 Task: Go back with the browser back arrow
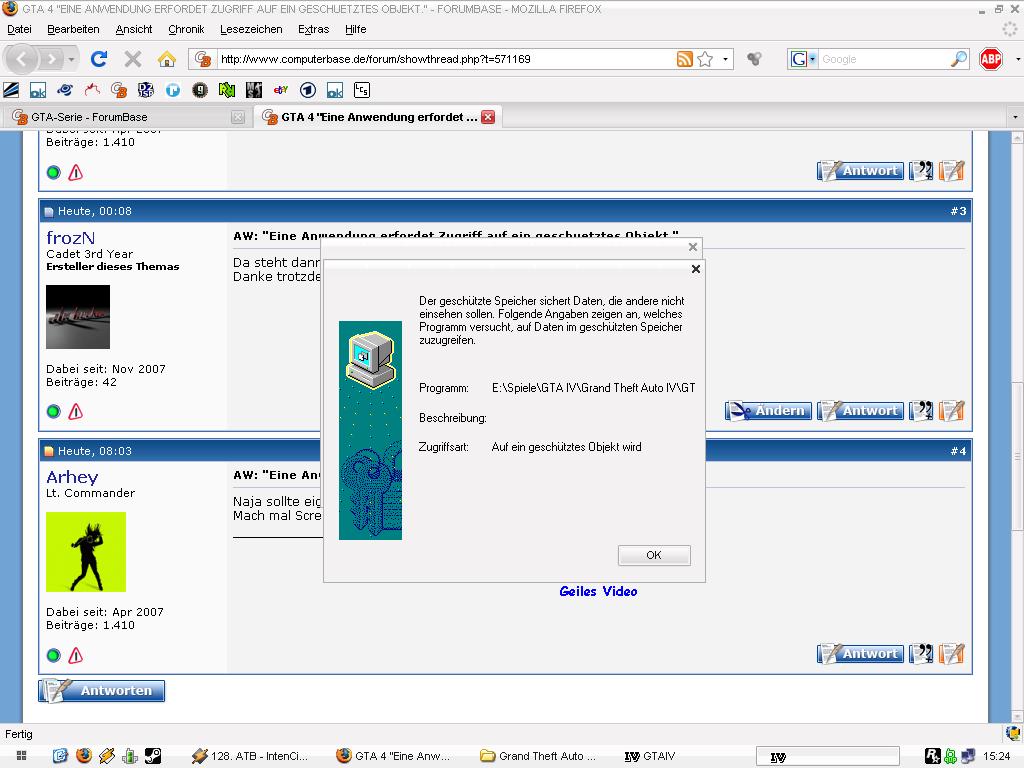point(22,59)
